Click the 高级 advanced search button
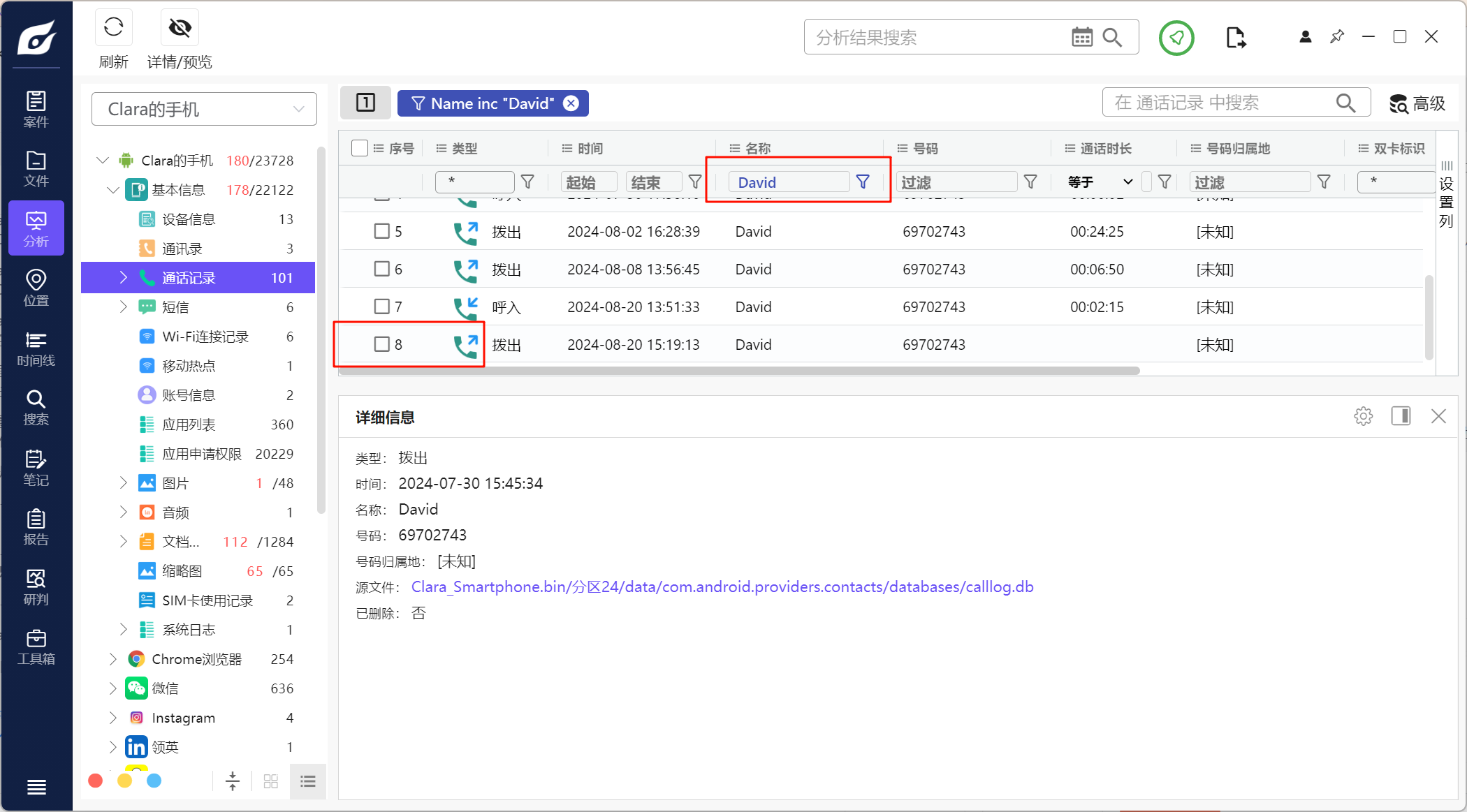This screenshot has height=812, width=1467. [1417, 104]
